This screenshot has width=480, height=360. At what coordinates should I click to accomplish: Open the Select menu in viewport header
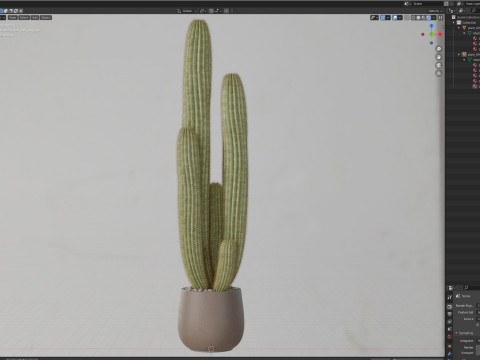(24, 17)
